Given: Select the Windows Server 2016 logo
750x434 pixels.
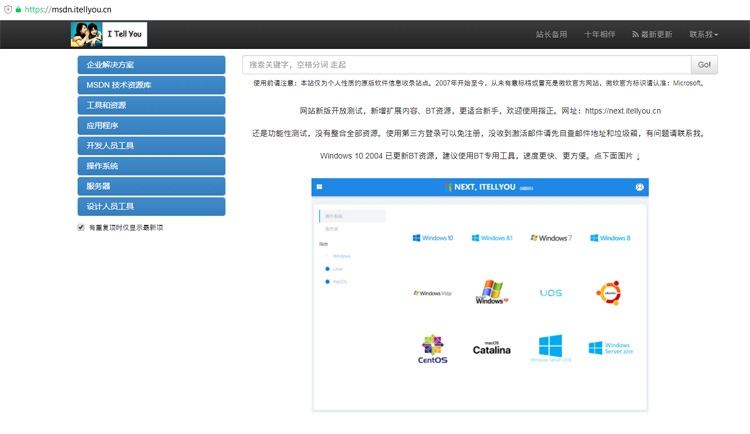Looking at the screenshot, I should pos(551,348).
